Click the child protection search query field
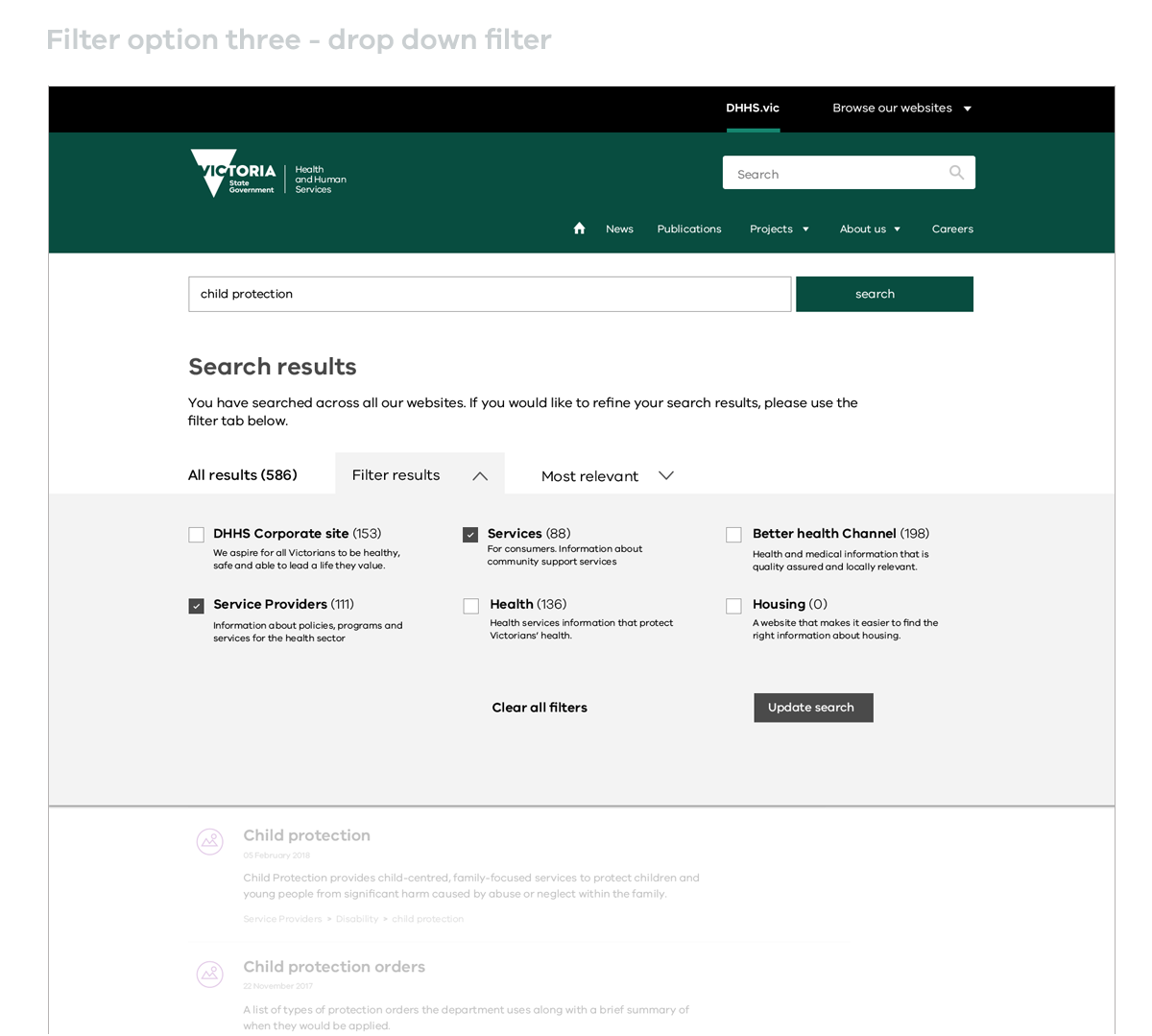The width and height of the screenshot is (1152, 1036). click(490, 294)
